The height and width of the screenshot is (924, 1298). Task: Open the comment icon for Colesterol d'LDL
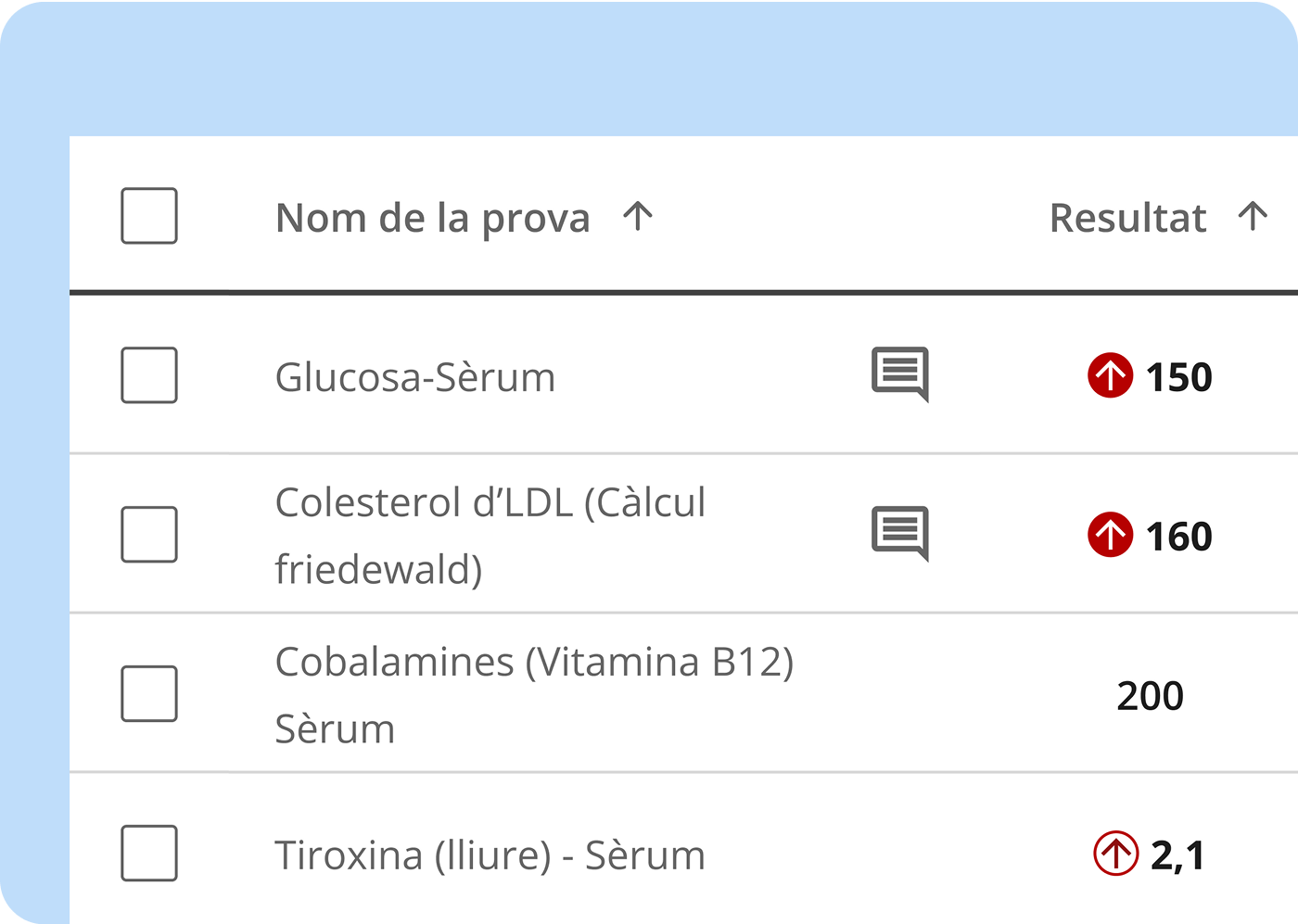tap(900, 534)
